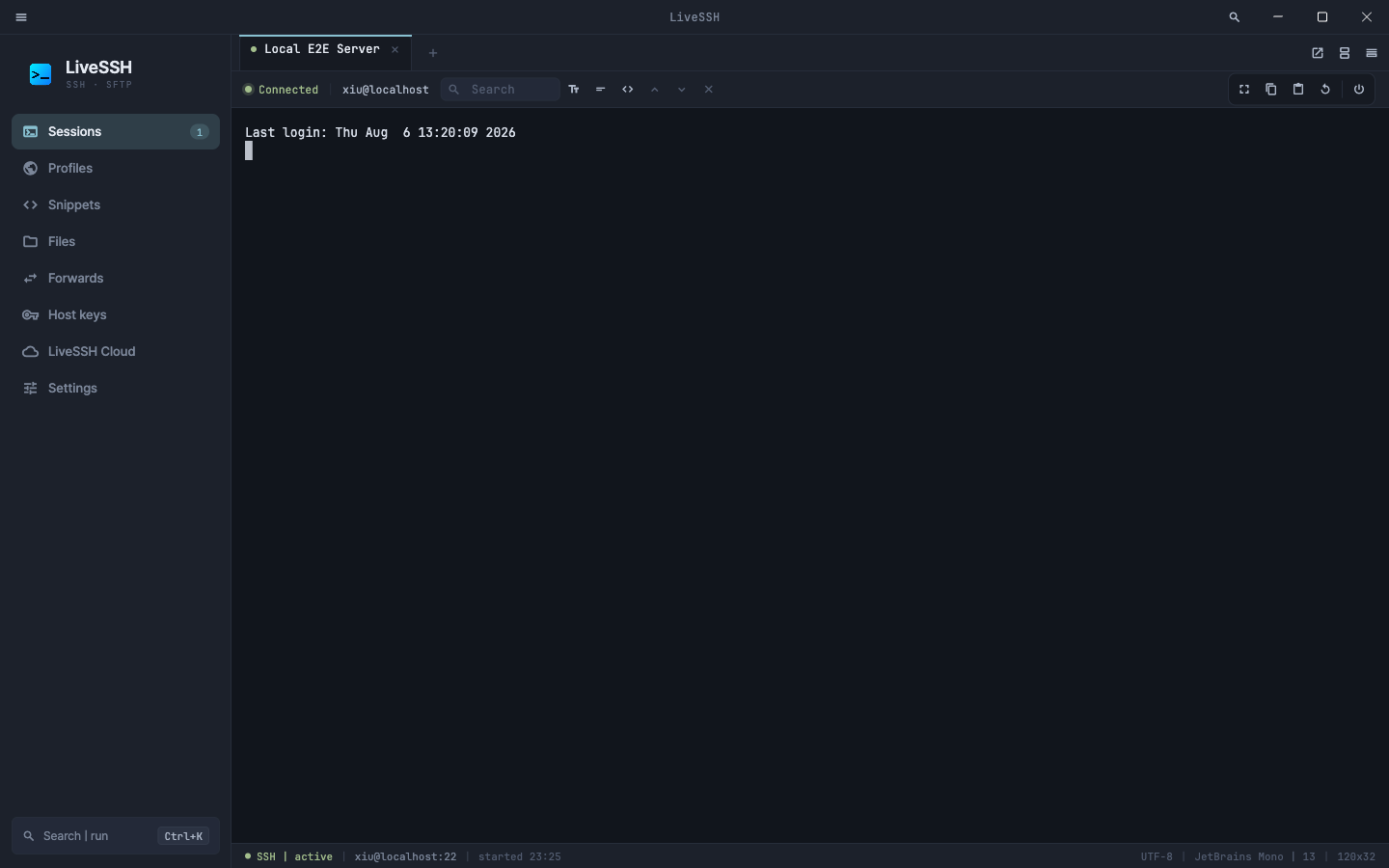The height and width of the screenshot is (868, 1389).
Task: Open the Search | run command palette
Action: 116,836
